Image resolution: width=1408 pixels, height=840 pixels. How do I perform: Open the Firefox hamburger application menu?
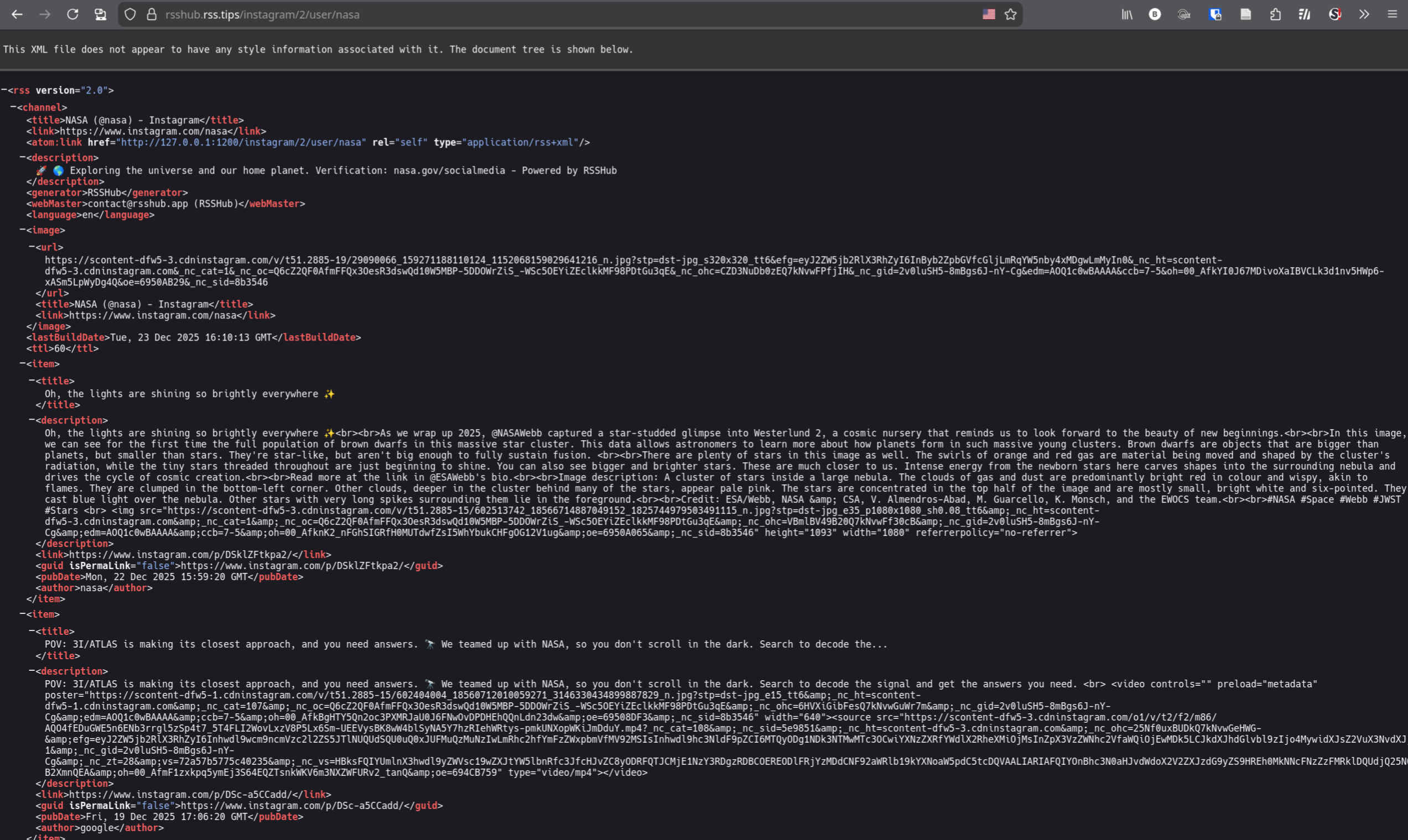click(1392, 15)
